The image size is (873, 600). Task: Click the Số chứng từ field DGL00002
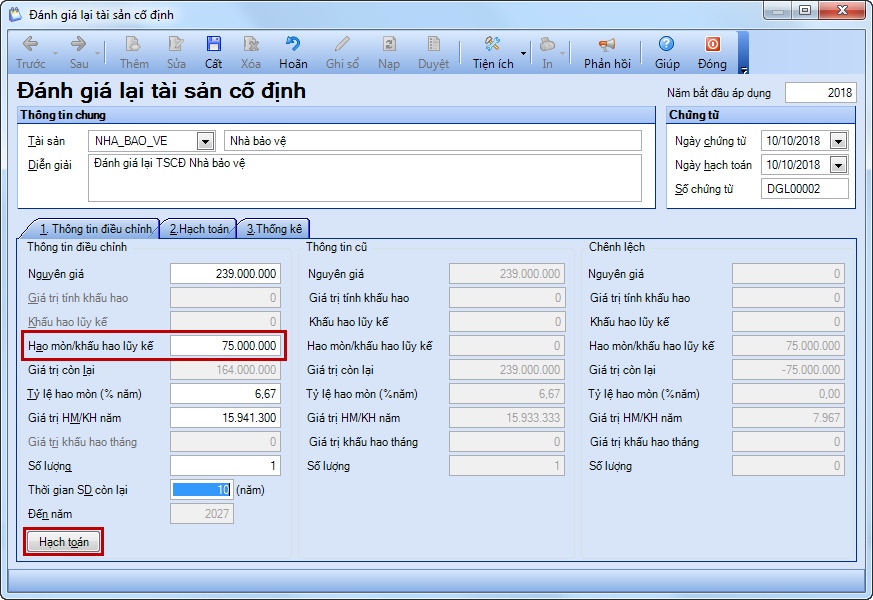pyautogui.click(x=805, y=189)
